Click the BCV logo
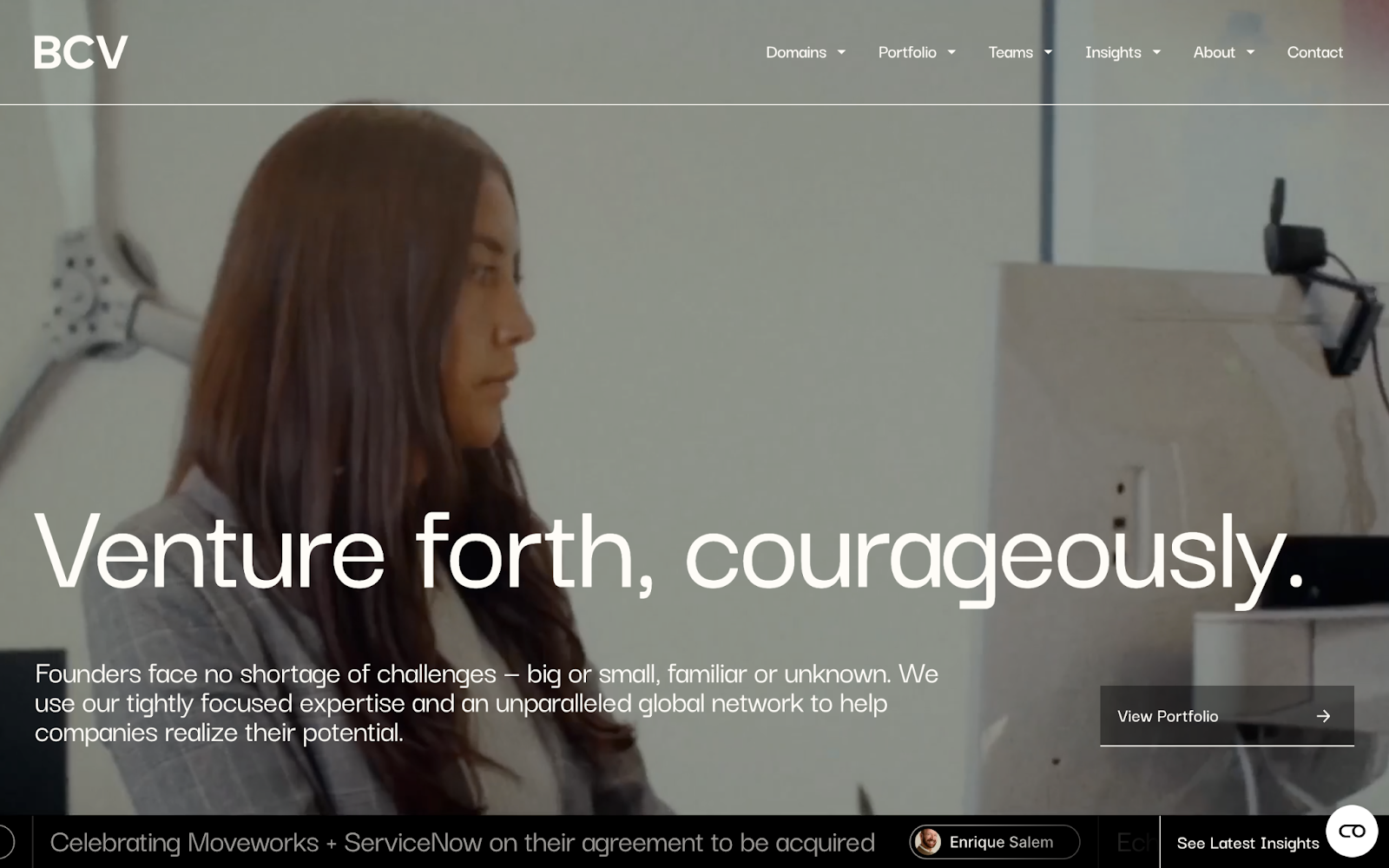1389x868 pixels. coord(81,52)
